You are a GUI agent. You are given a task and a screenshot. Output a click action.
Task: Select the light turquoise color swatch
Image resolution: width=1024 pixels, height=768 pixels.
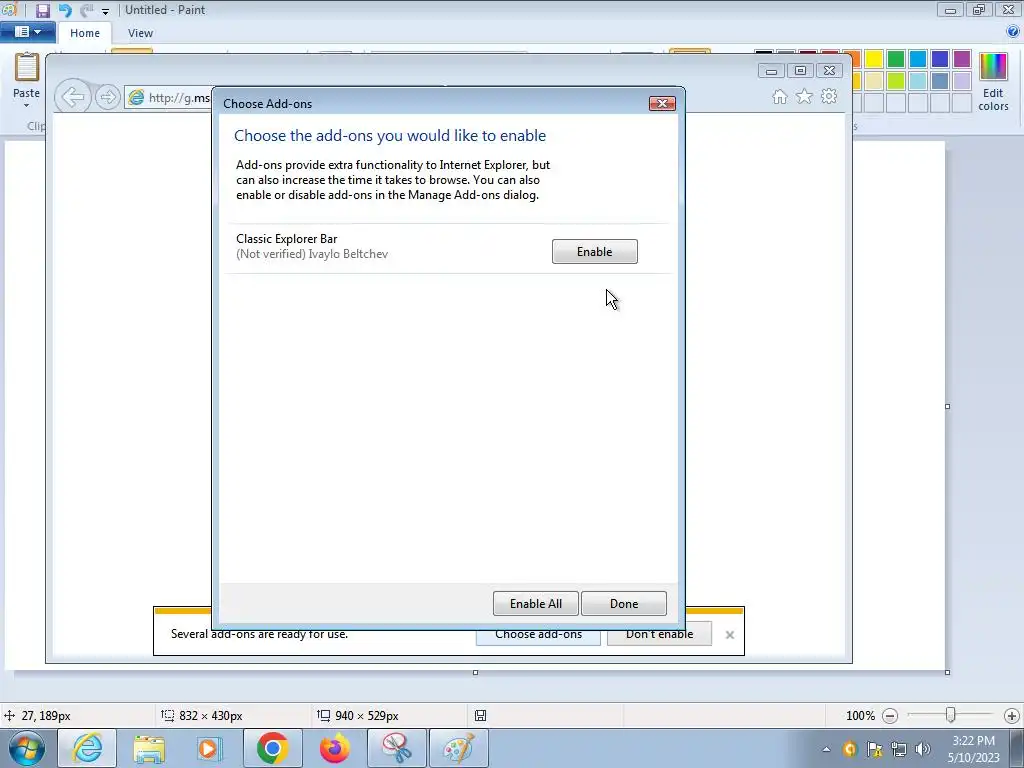[x=918, y=81]
